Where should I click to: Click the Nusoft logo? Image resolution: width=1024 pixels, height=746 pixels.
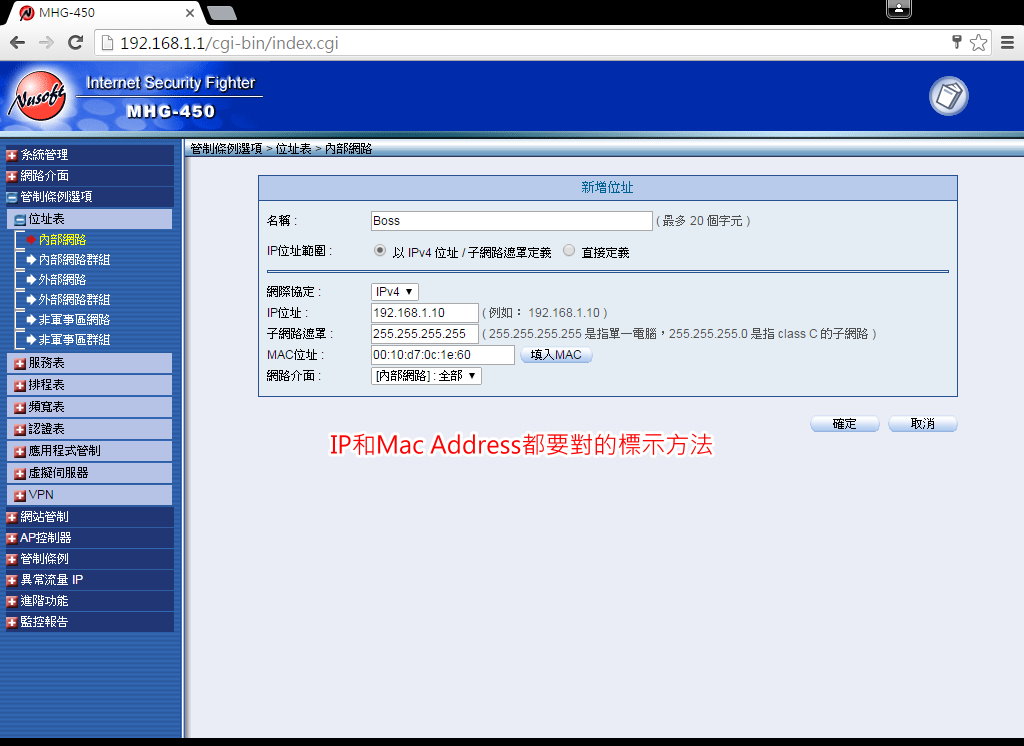37,98
